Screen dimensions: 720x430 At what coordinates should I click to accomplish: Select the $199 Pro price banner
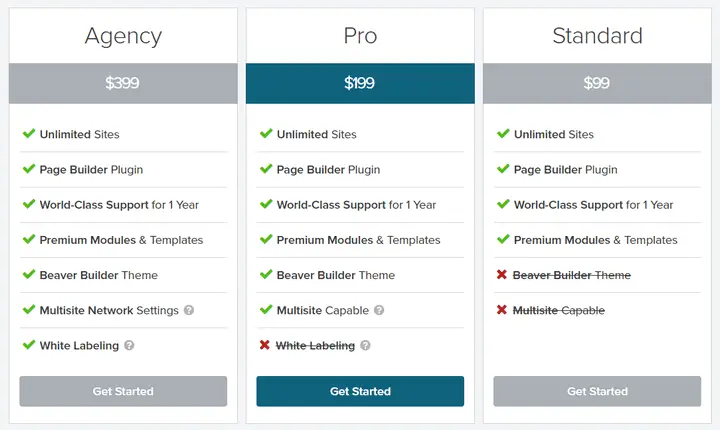[x=360, y=83]
